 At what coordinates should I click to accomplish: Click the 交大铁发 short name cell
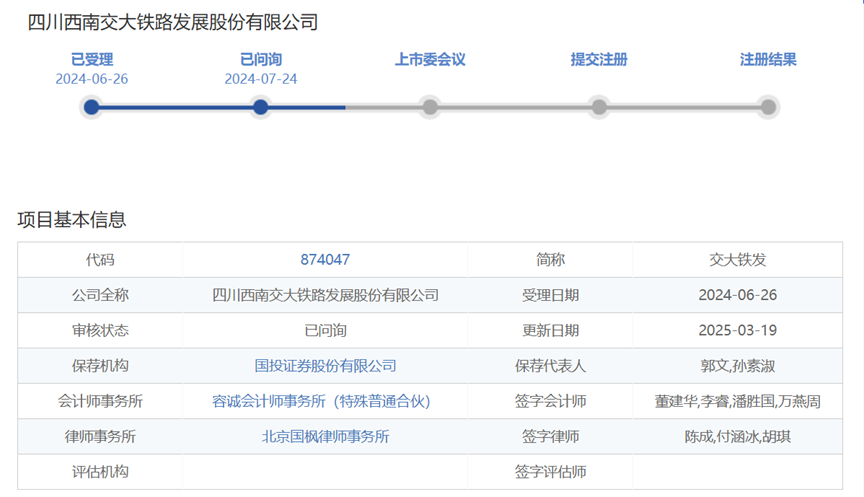click(x=737, y=260)
